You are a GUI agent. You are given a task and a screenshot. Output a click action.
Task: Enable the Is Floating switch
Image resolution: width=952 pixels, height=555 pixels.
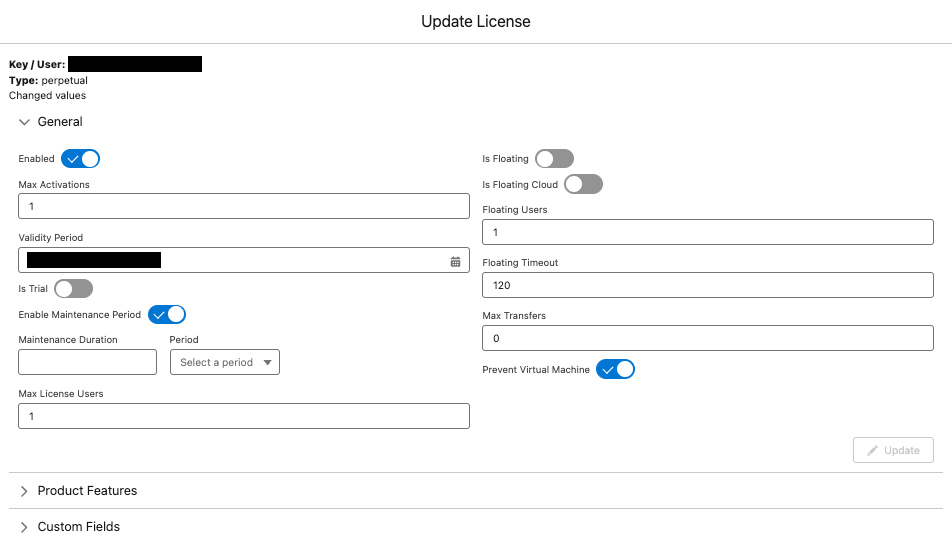554,159
